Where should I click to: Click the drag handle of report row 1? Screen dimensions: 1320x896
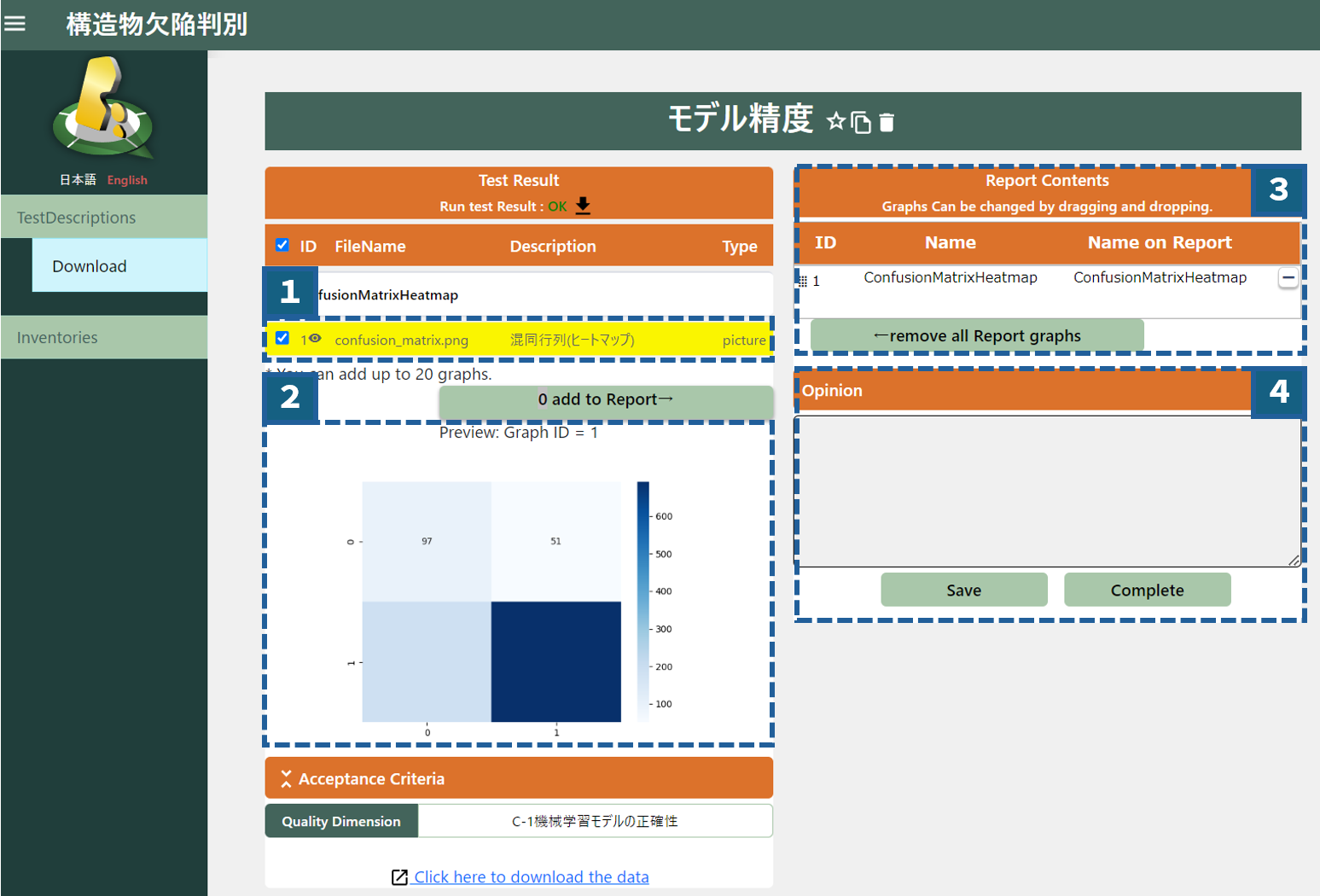pyautogui.click(x=803, y=281)
